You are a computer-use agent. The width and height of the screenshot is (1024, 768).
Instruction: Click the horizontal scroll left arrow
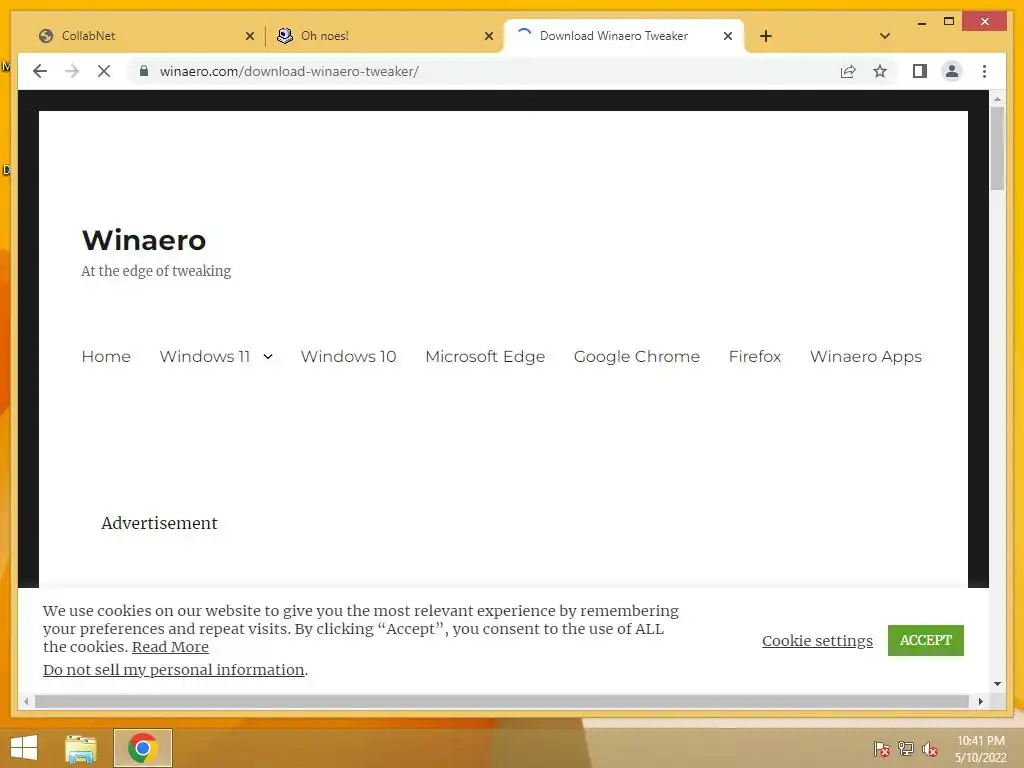[x=26, y=701]
